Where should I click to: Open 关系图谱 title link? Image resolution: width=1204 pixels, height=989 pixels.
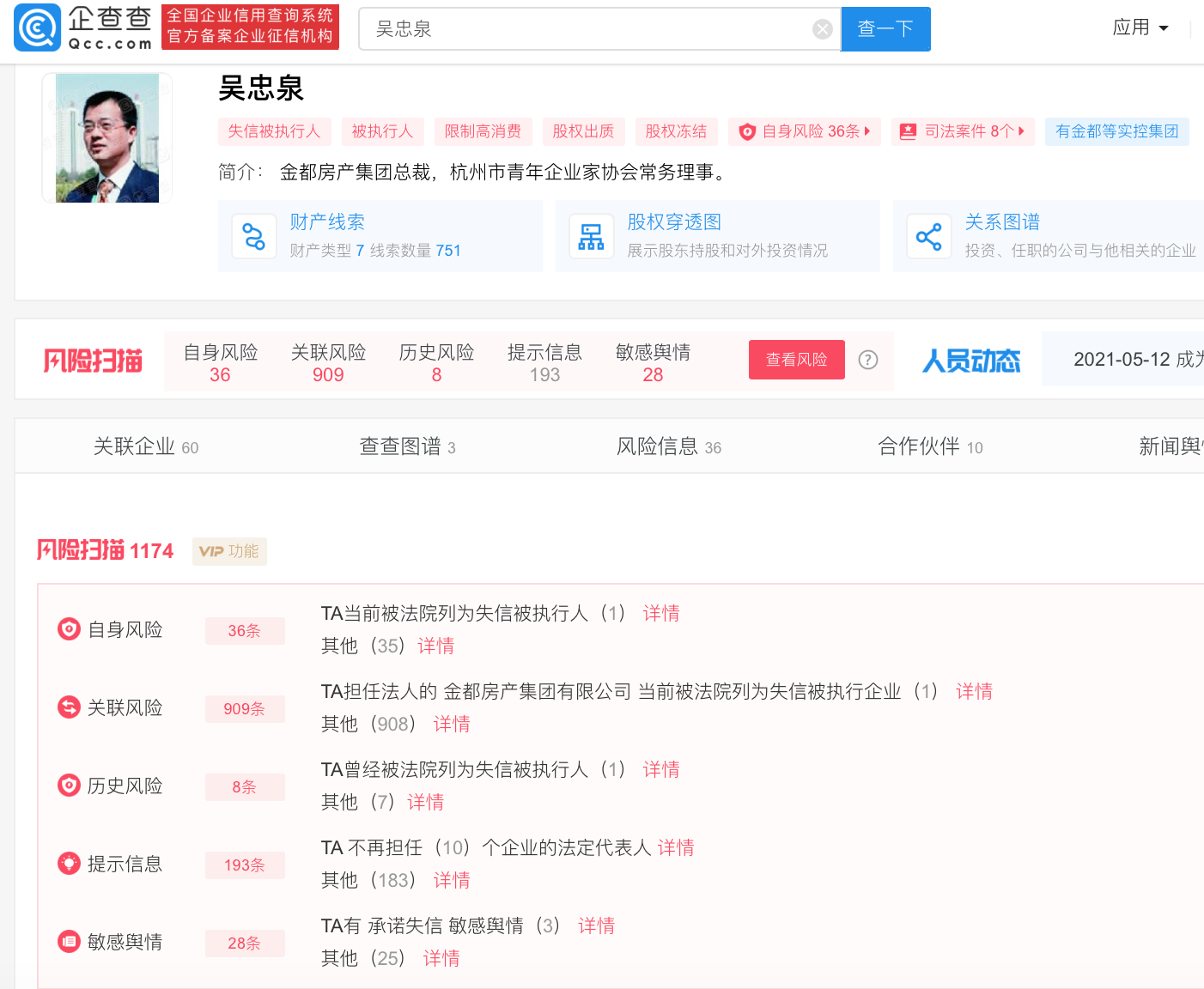coord(1002,222)
